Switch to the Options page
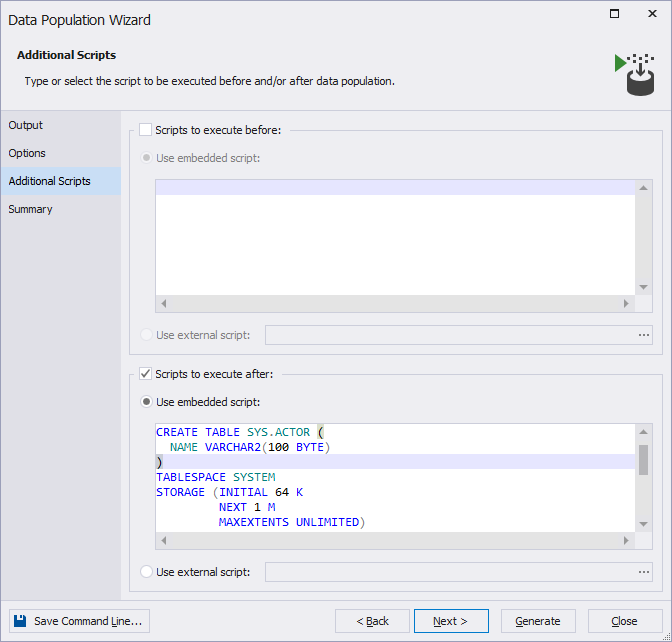The width and height of the screenshot is (672, 642). pos(27,153)
